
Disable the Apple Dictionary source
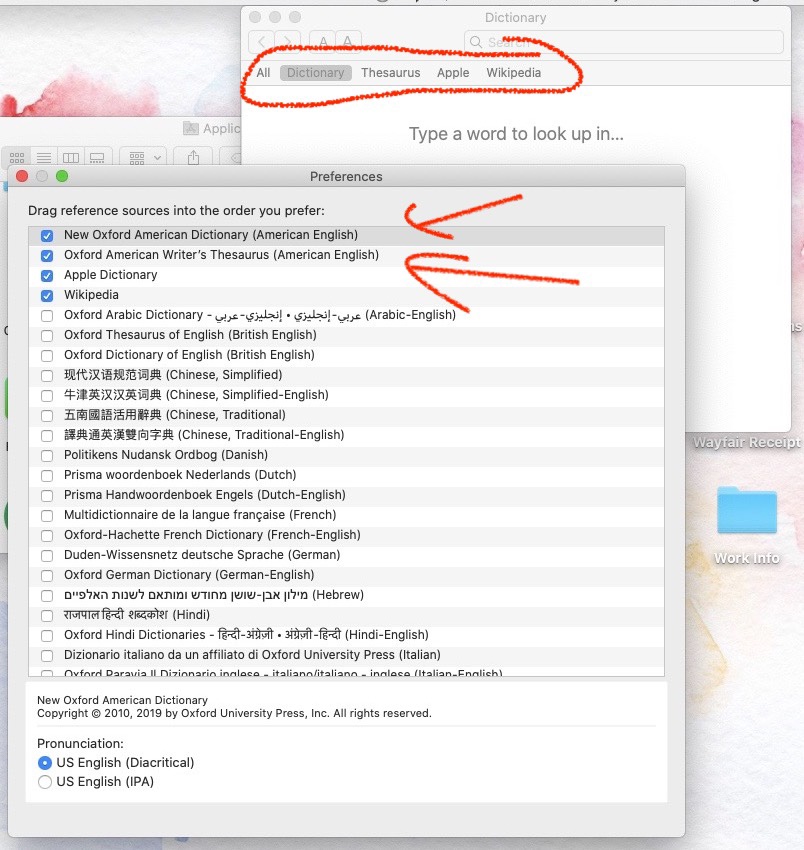(47, 276)
